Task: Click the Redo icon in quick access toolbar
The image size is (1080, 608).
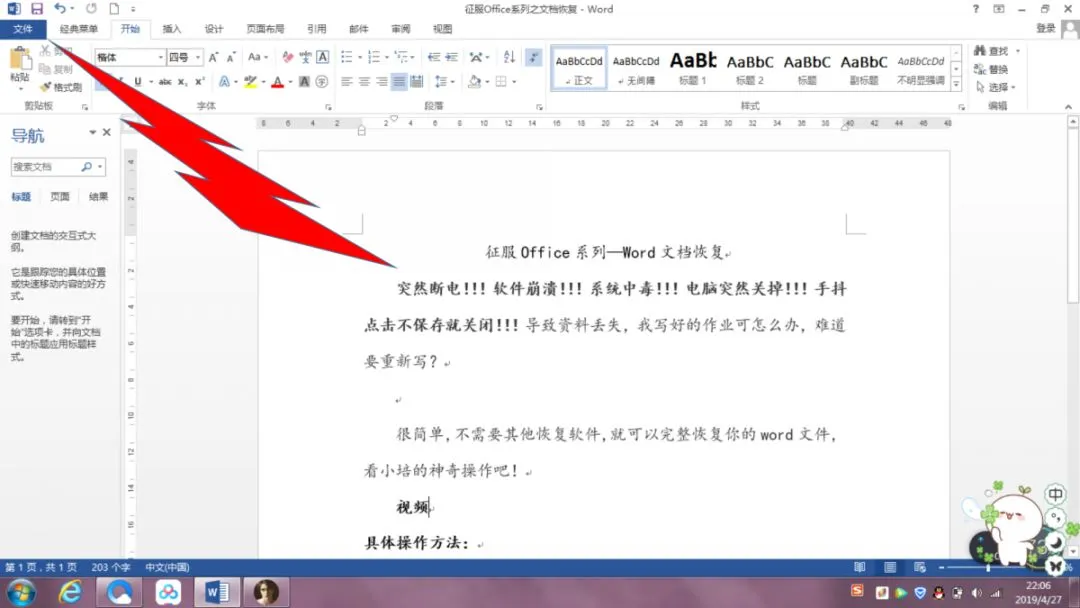Action: (x=92, y=9)
